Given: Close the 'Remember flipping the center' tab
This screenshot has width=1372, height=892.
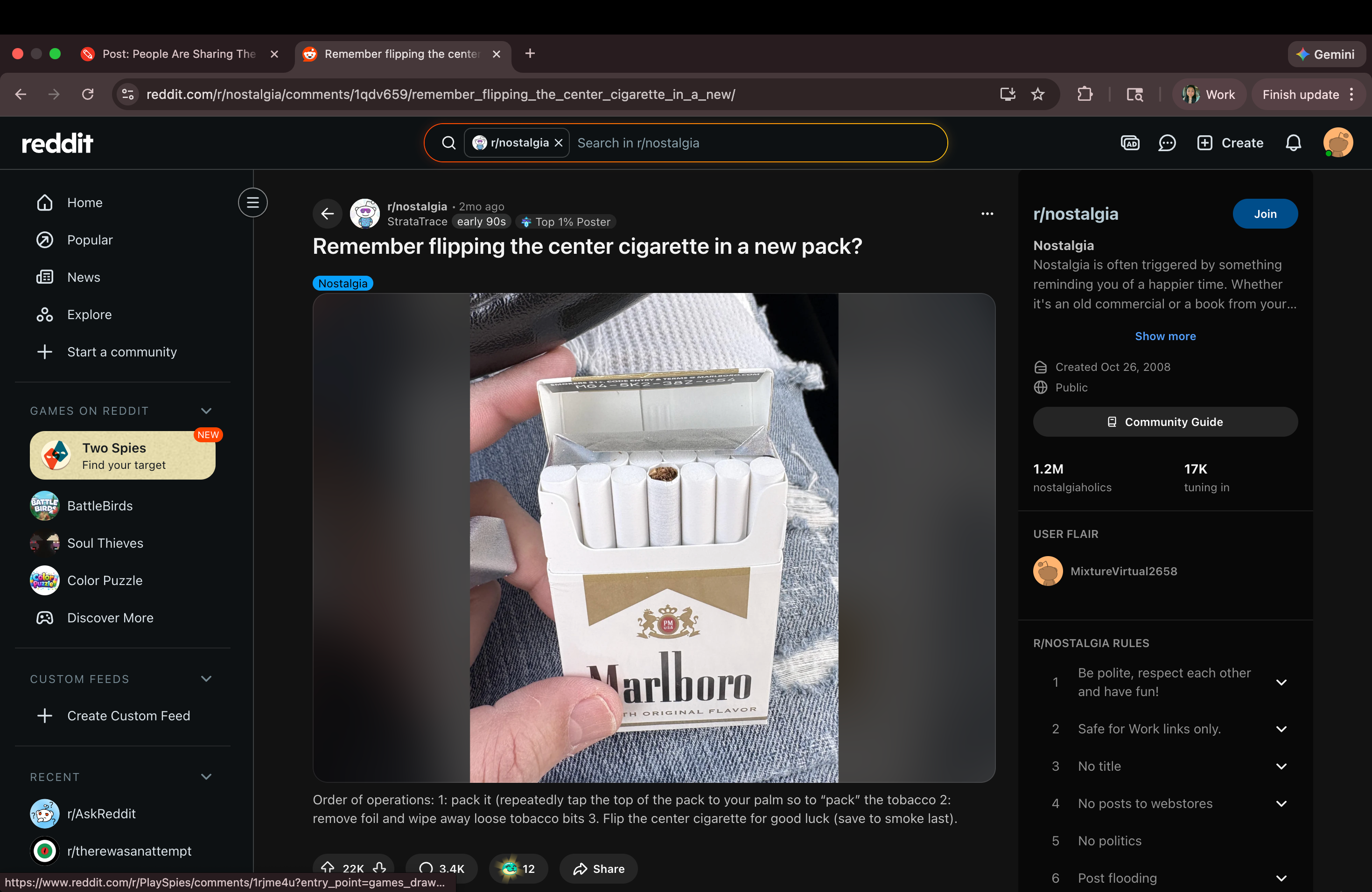Looking at the screenshot, I should 497,54.
